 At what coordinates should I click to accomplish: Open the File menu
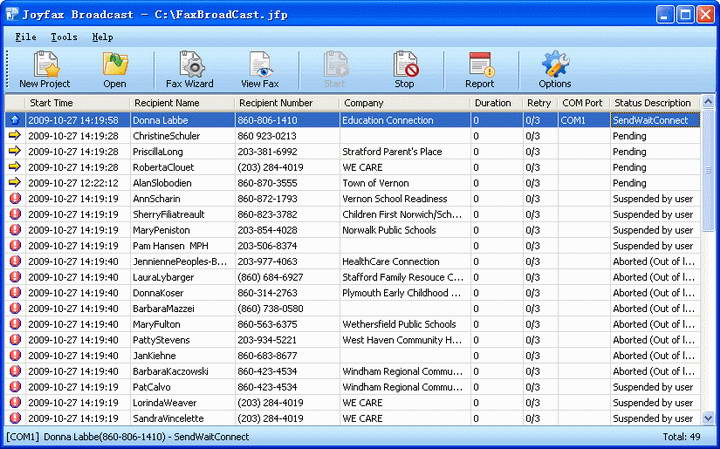point(26,37)
